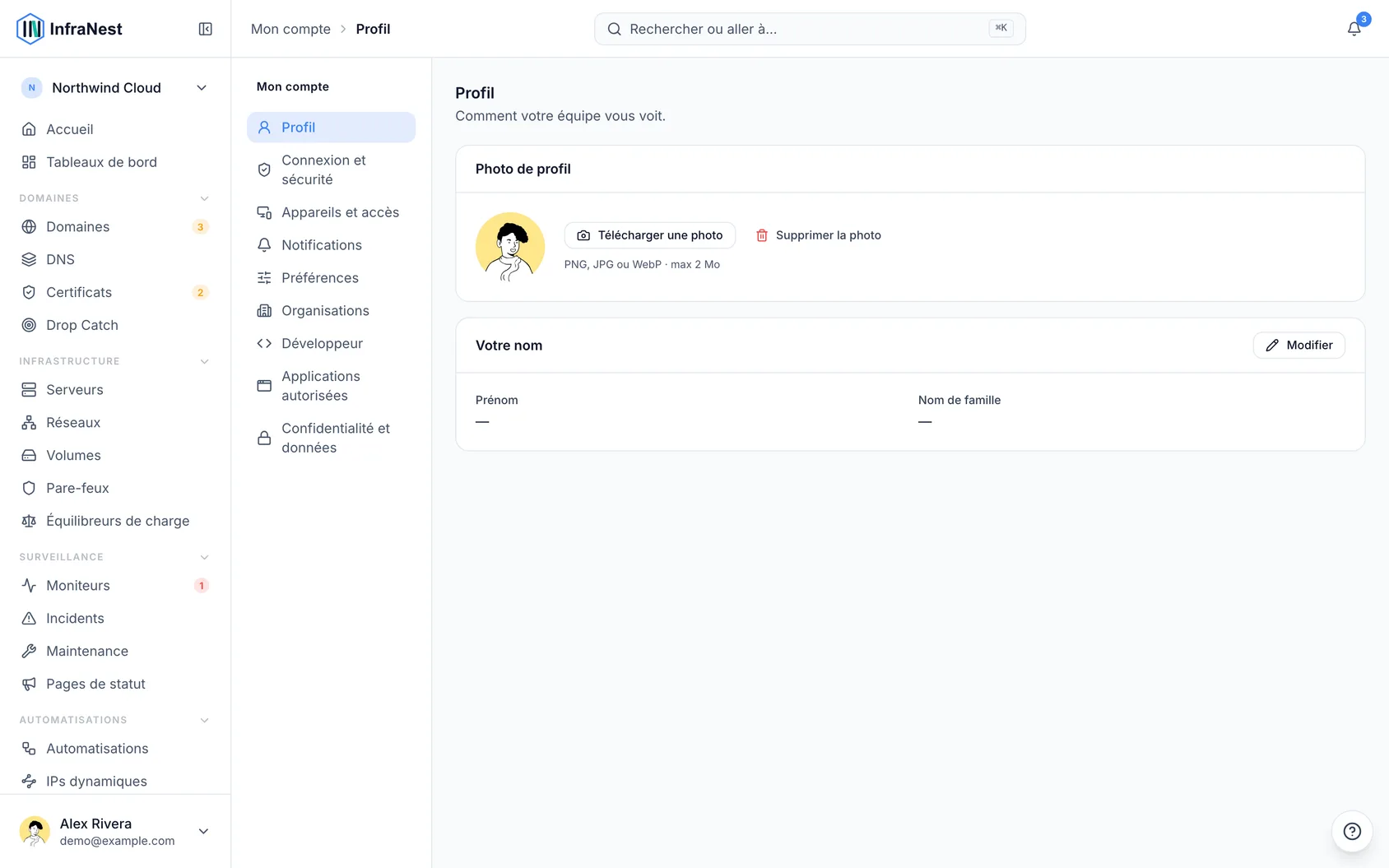This screenshot has width=1389, height=868.
Task: Expand Northwind Cloud organization switcher
Action: 115,88
